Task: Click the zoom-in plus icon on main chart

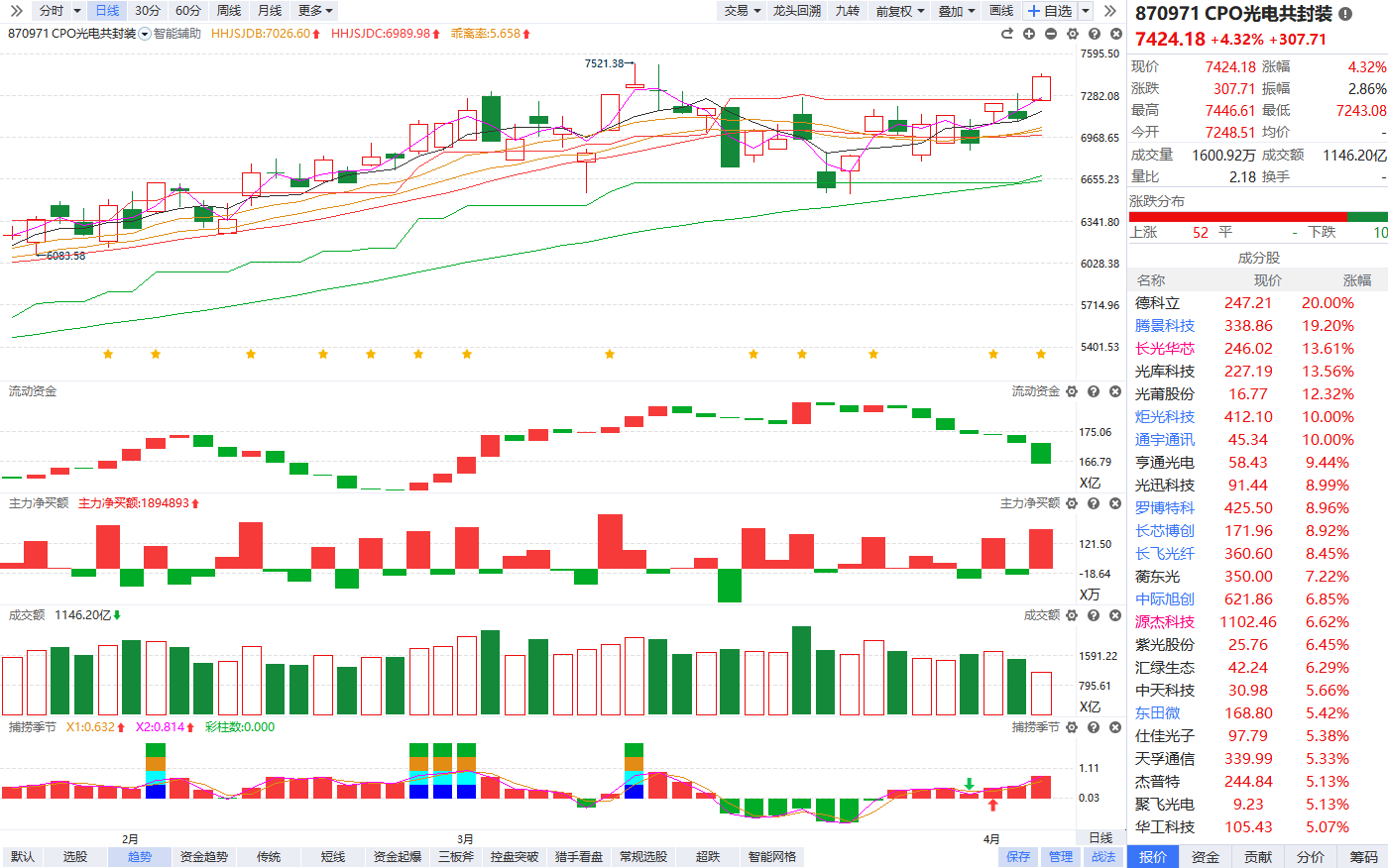Action: tap(1029, 34)
